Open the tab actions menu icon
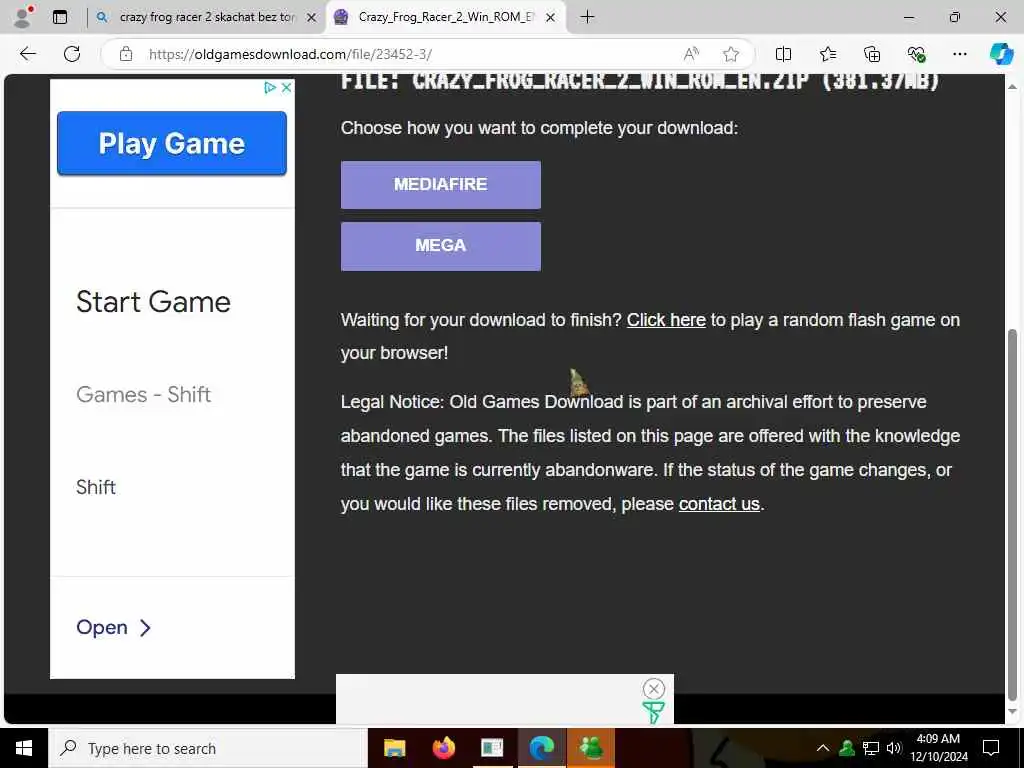This screenshot has height=768, width=1024. click(x=60, y=18)
